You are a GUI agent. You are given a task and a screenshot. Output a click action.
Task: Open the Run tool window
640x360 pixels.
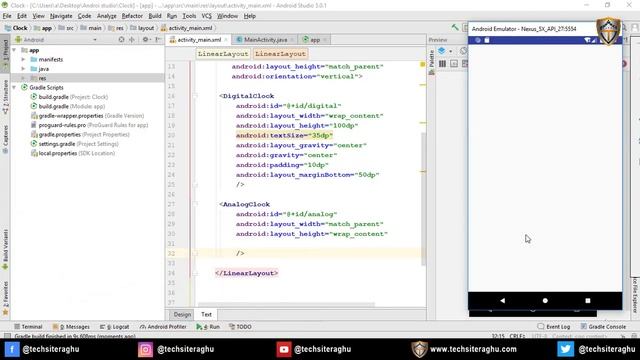(208, 327)
